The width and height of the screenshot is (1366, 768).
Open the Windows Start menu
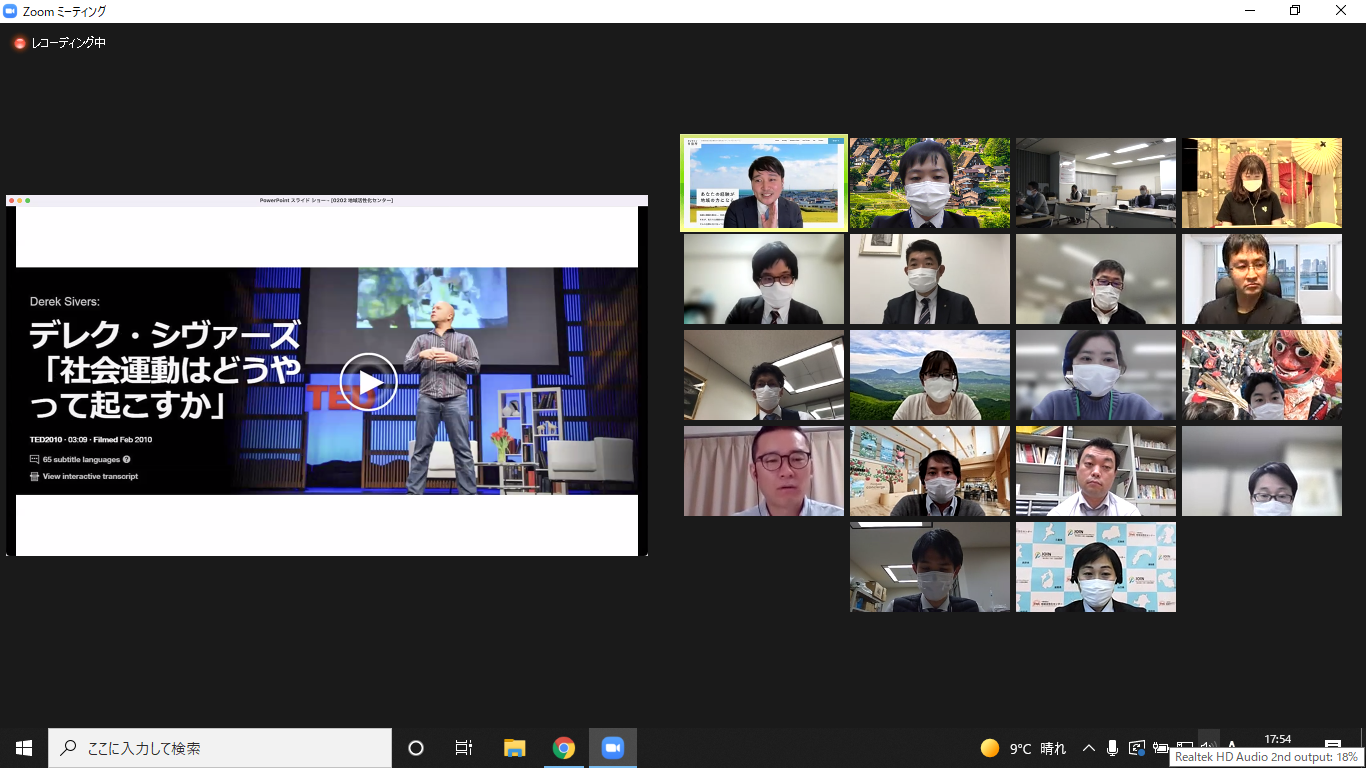pyautogui.click(x=24, y=748)
